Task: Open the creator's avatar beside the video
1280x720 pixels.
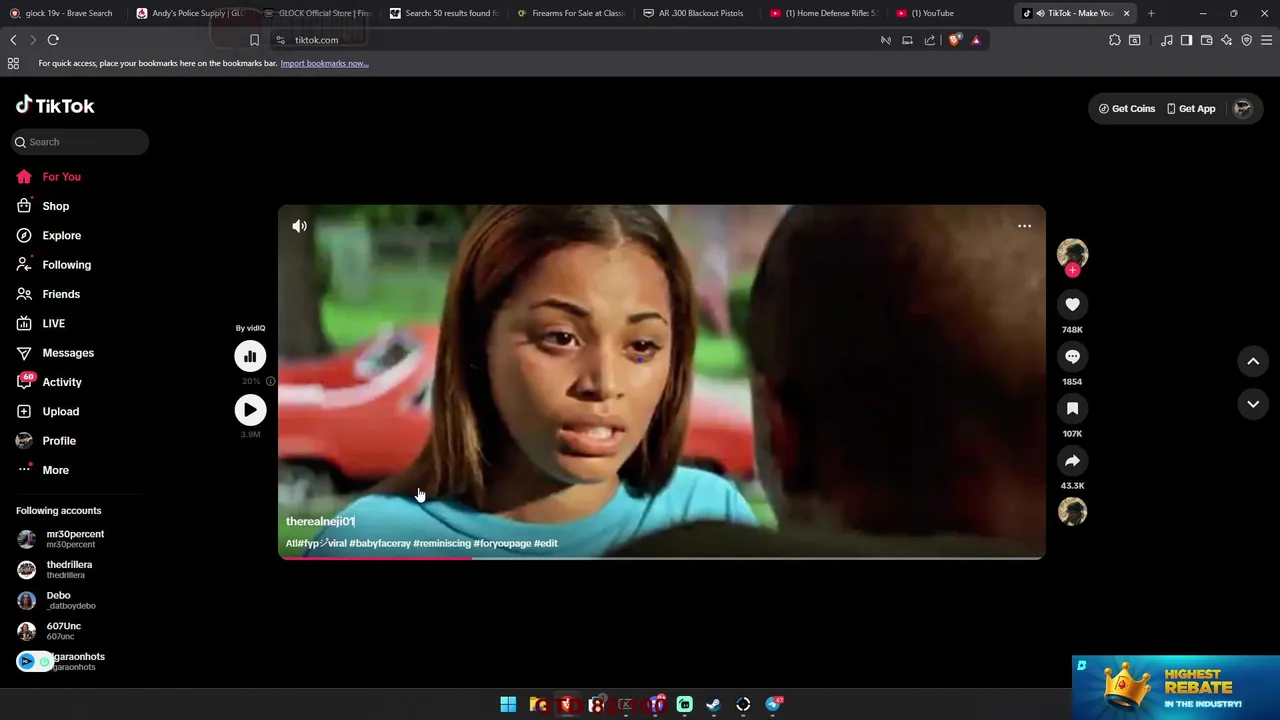Action: click(x=1072, y=253)
